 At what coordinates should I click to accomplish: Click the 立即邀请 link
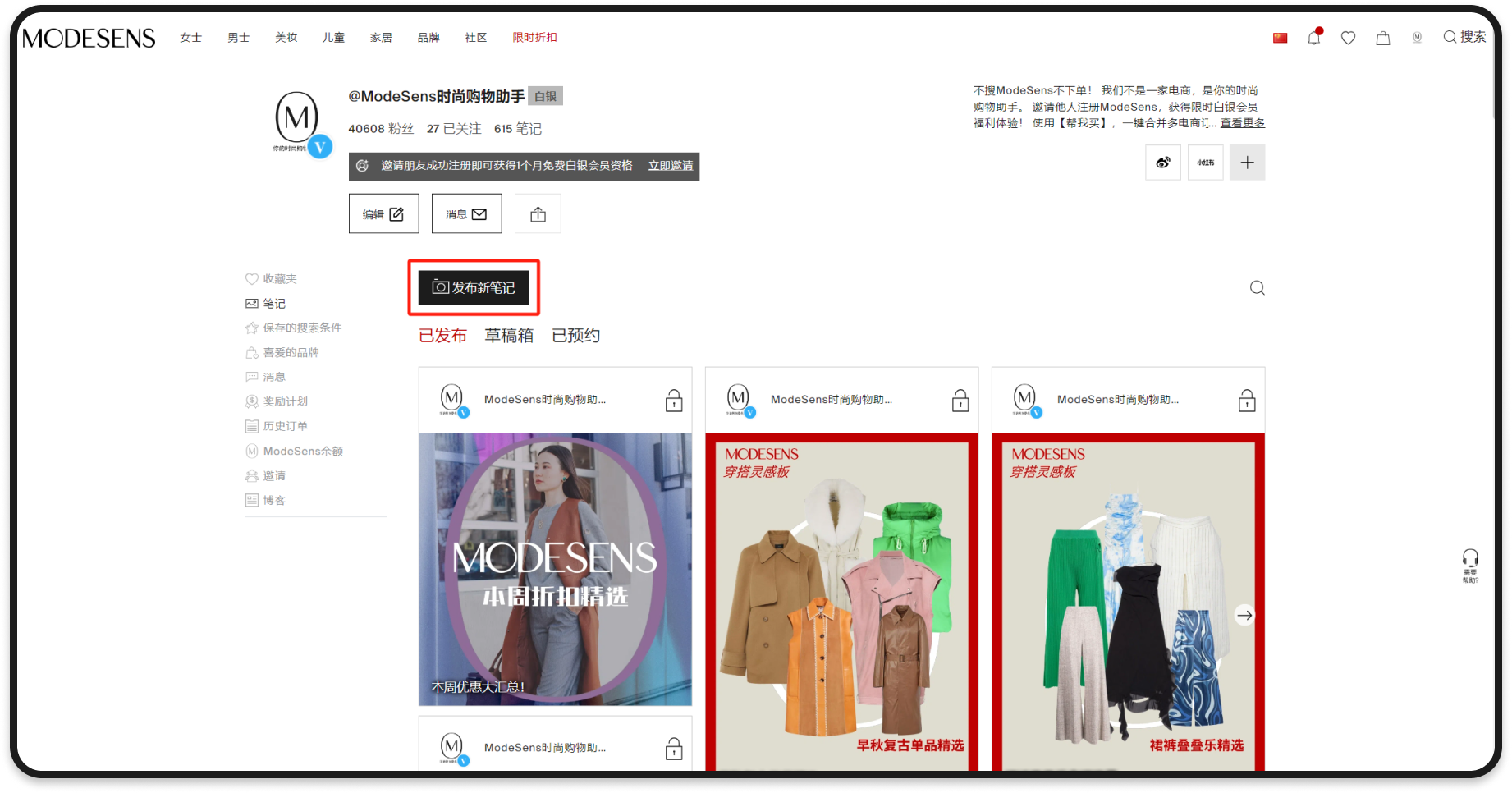tap(671, 166)
